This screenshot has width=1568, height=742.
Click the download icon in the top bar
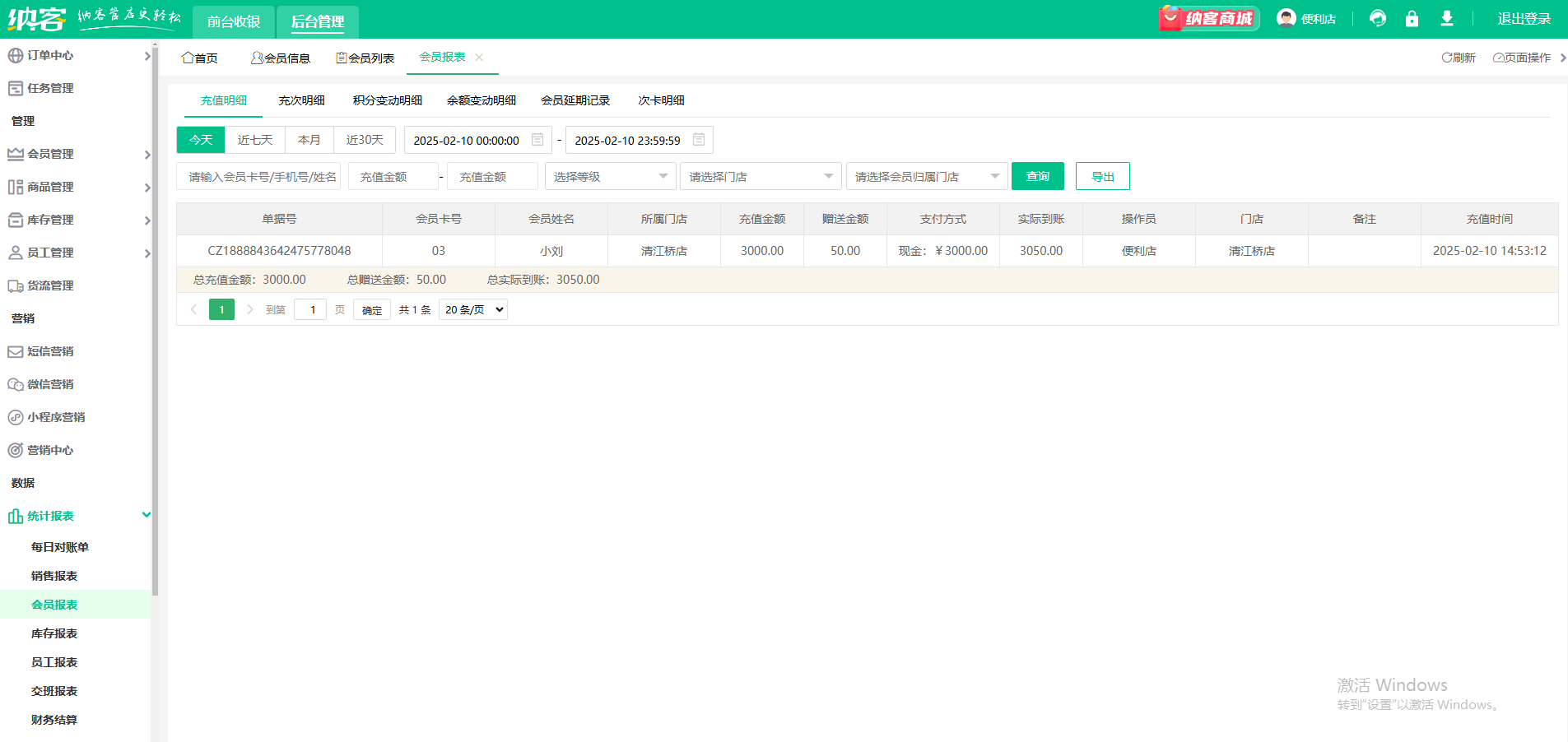point(1447,18)
